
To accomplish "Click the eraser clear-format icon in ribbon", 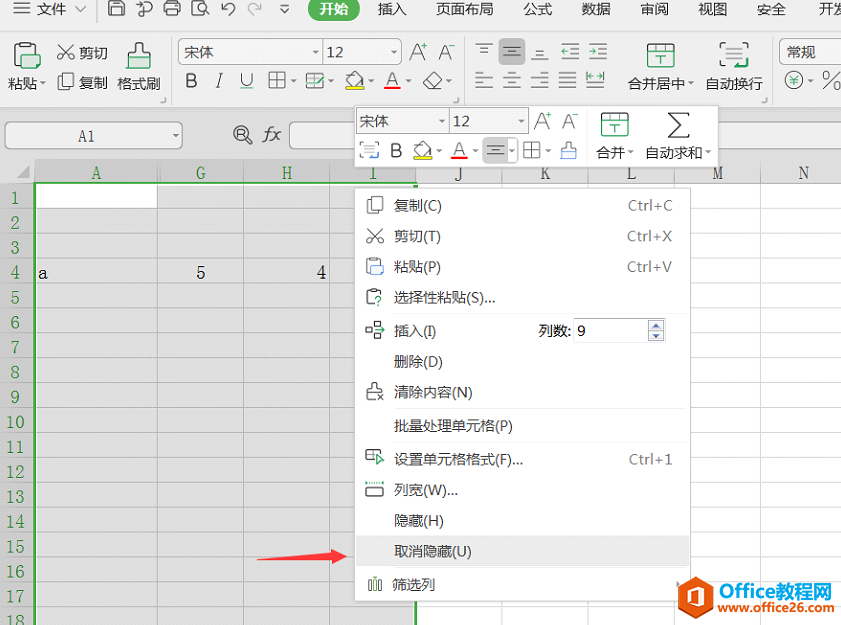I will 433,81.
